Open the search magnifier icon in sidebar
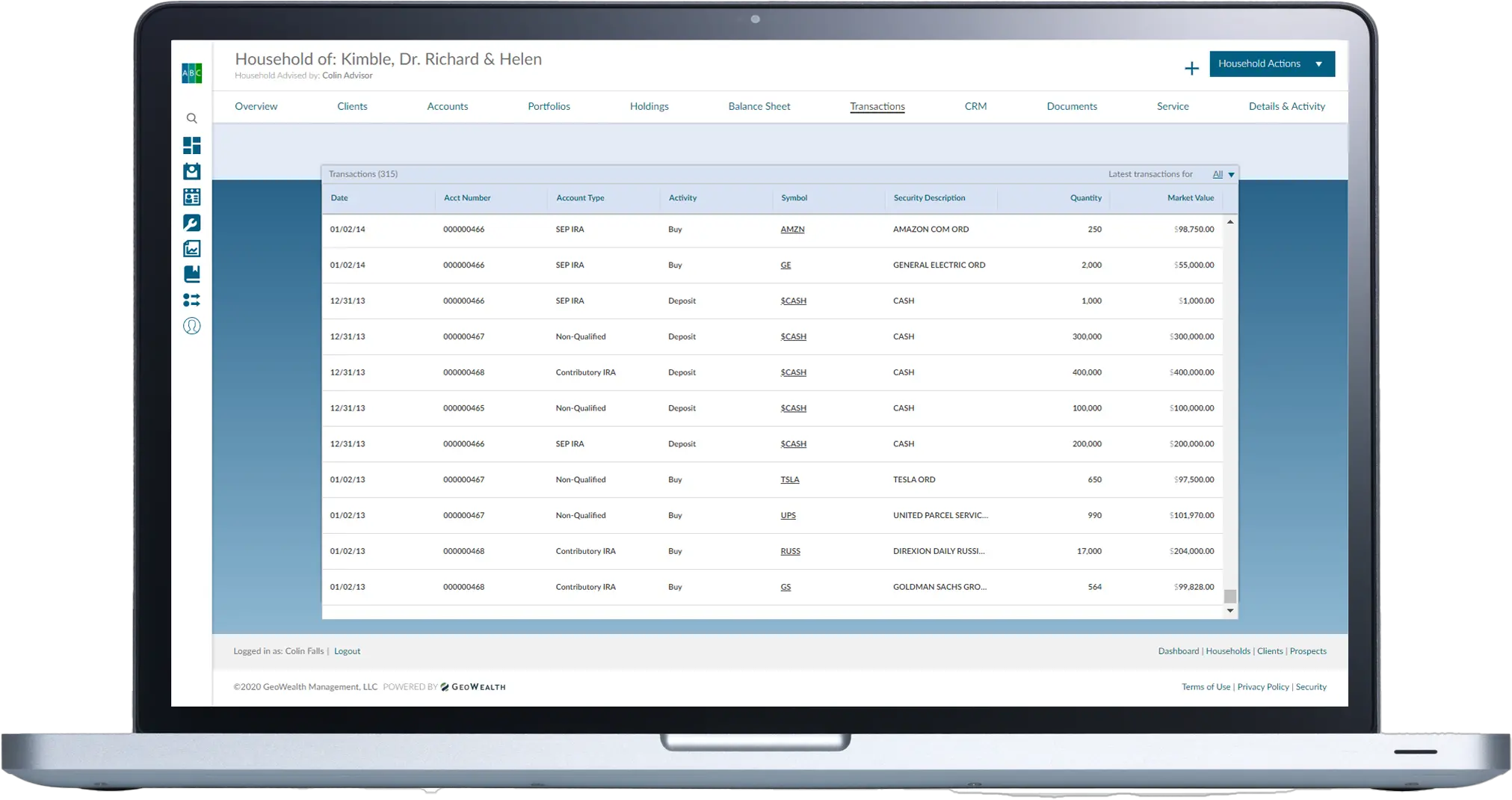The height and width of the screenshot is (800, 1512). tap(191, 118)
